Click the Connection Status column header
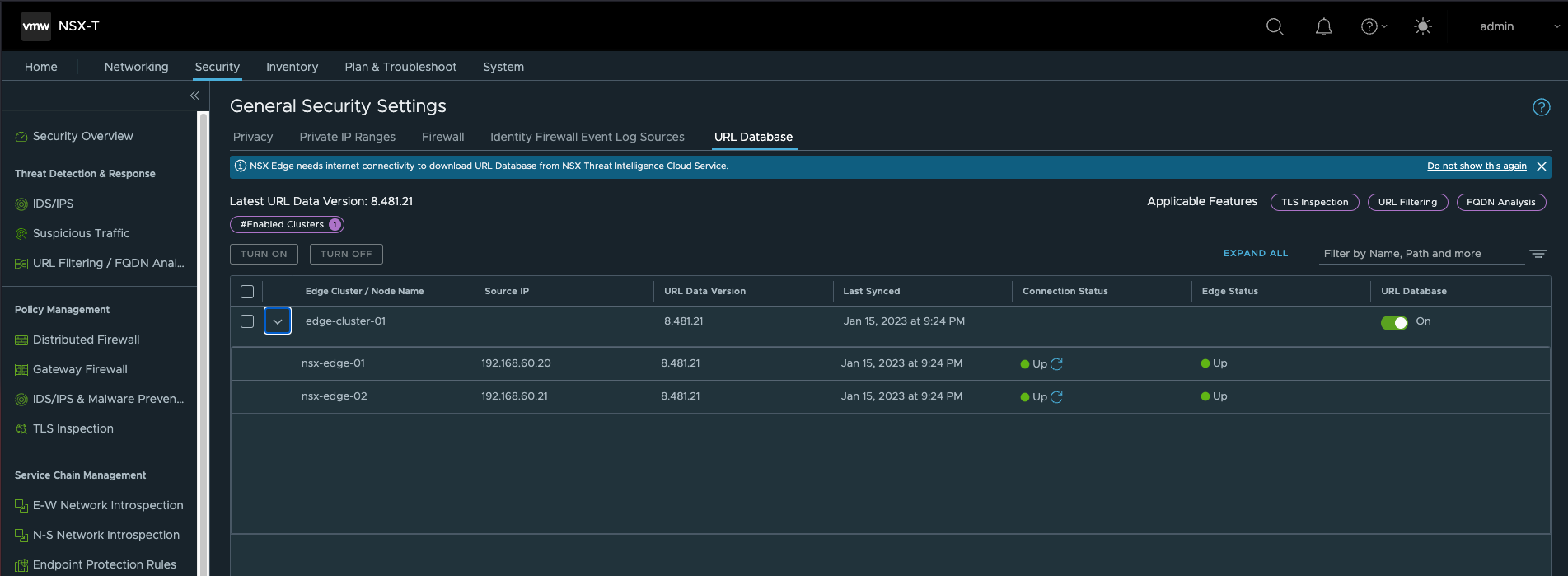Screen dimensions: 1568x576 [1065, 291]
